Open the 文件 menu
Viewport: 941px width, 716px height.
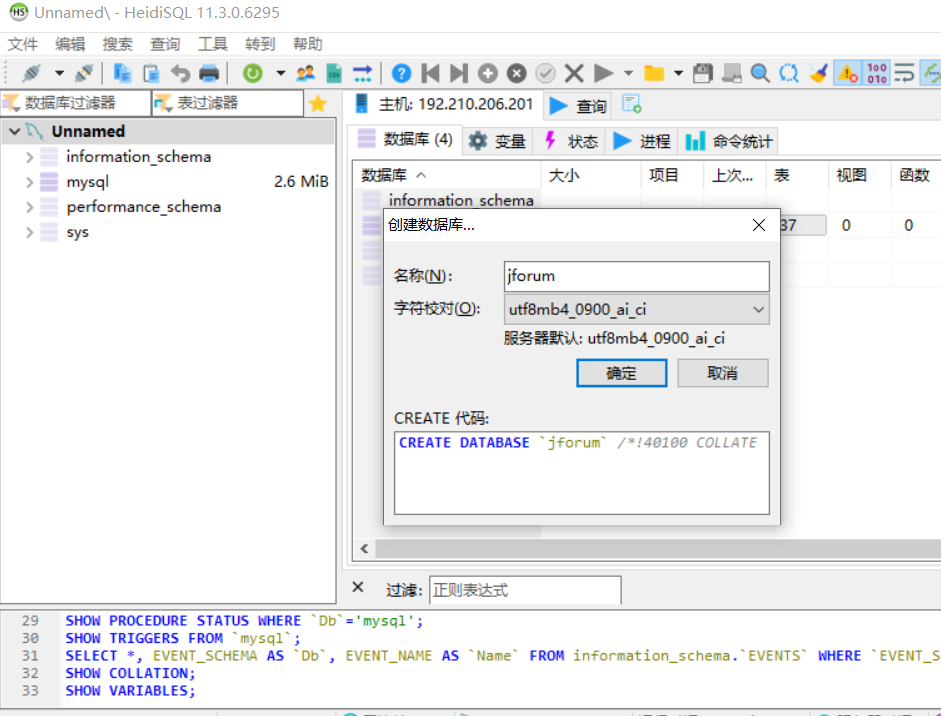click(23, 44)
